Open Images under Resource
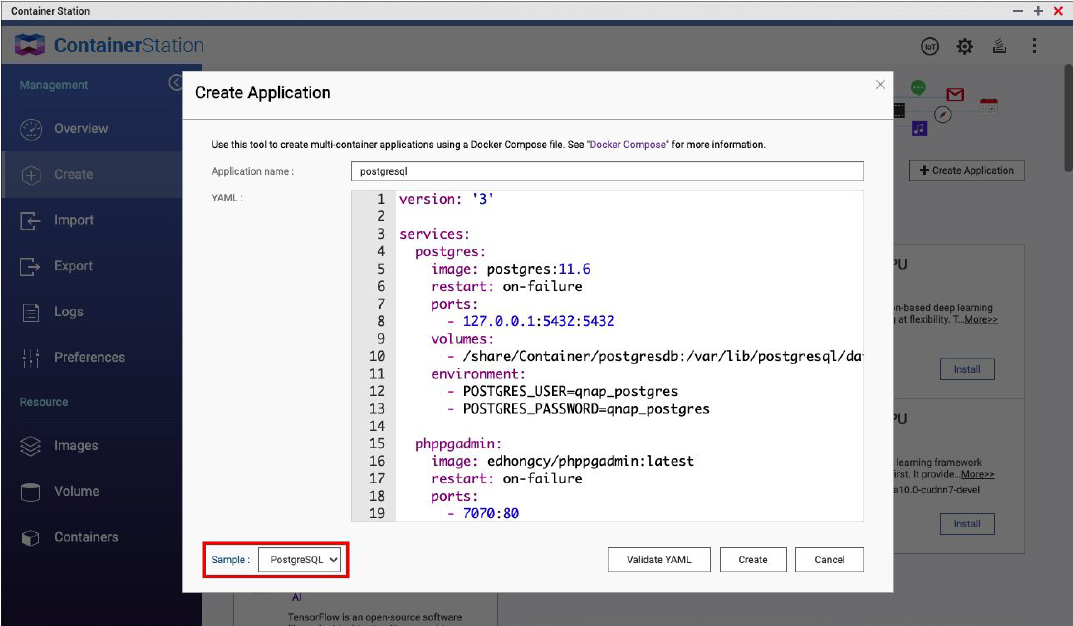 tap(76, 446)
